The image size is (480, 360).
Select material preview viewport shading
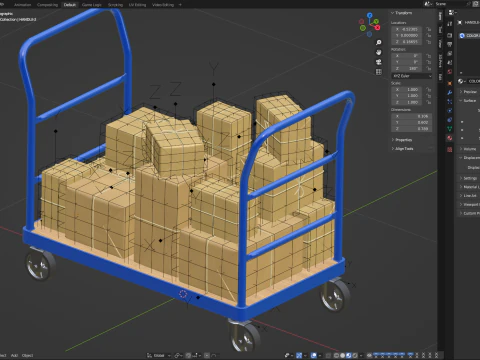[x=349, y=355]
